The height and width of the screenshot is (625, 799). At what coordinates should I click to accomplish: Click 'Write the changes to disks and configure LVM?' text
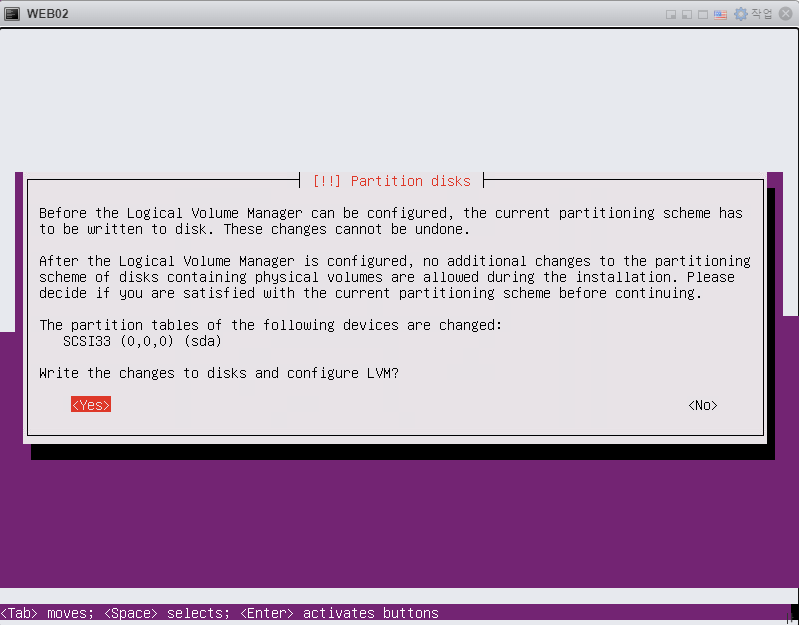tap(219, 373)
